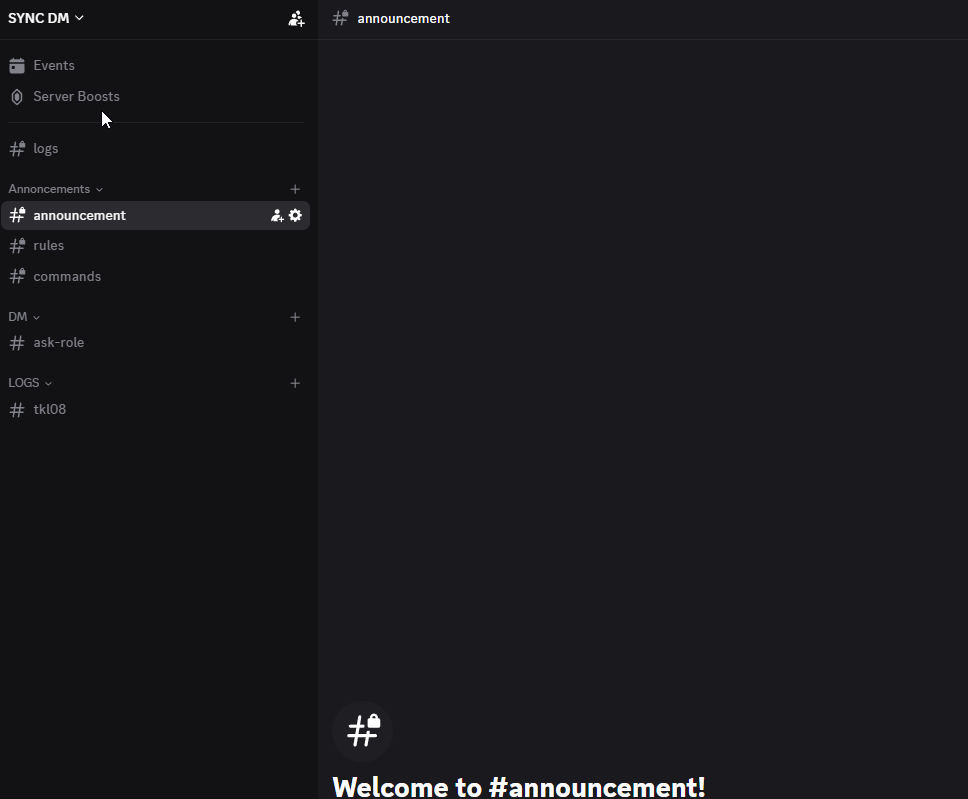Switch to the rules channel
This screenshot has height=799, width=968.
[48, 245]
